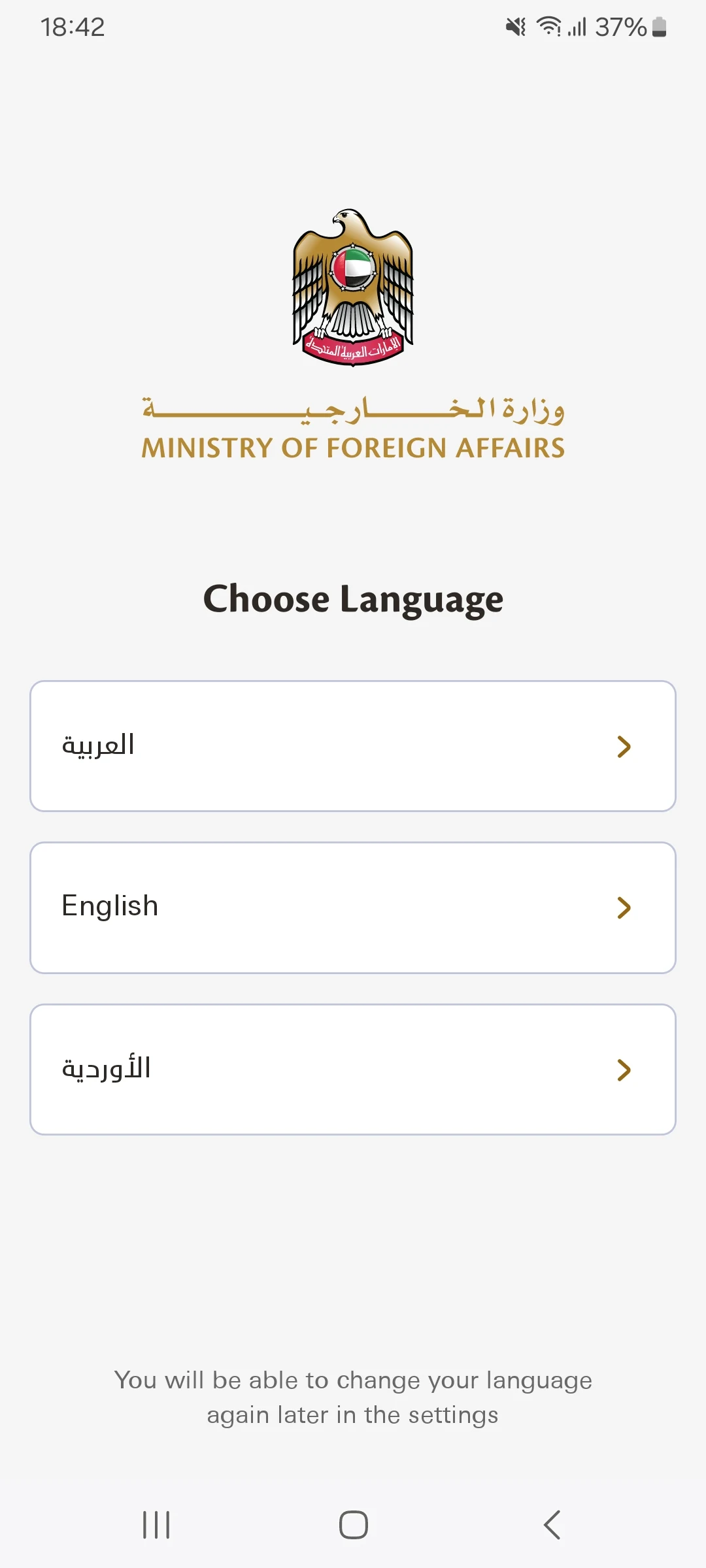The width and height of the screenshot is (706, 1568).
Task: Open recent apps from navigation bar
Action: pyautogui.click(x=156, y=1525)
